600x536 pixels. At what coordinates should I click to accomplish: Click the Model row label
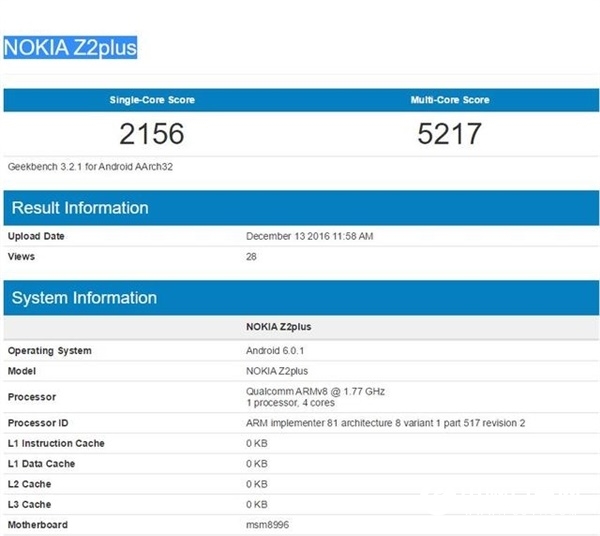[x=22, y=371]
